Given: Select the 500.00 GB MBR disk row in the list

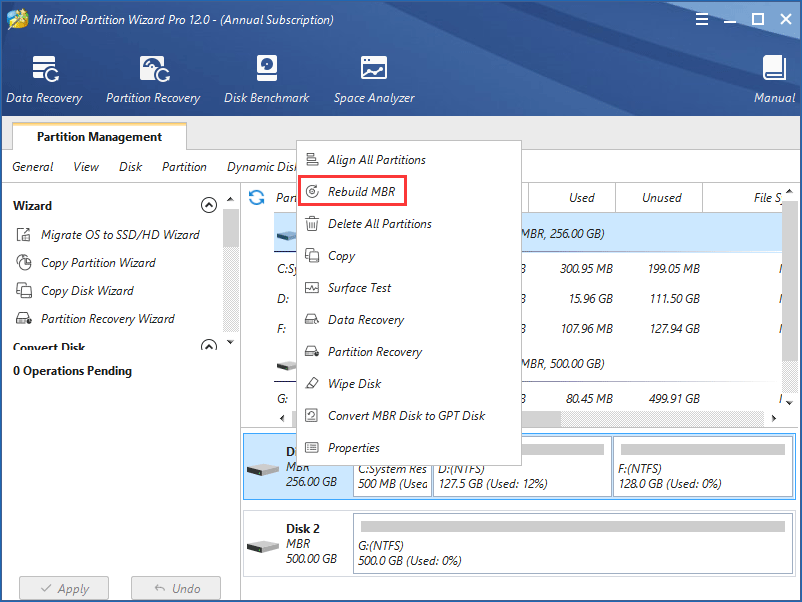Looking at the screenshot, I should [528, 364].
